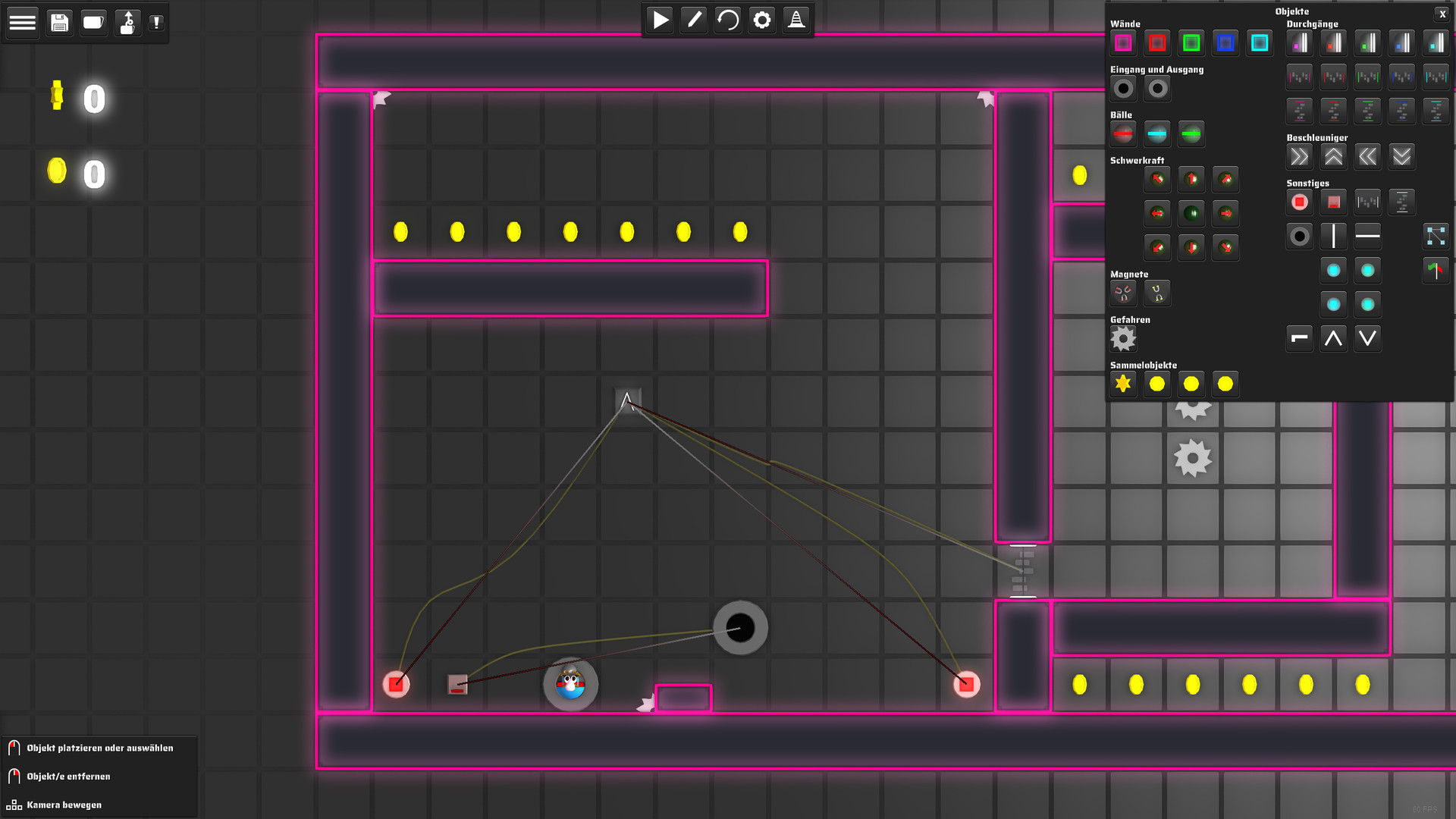
Task: Choose the finish flag object in Sonstiges
Action: 1435,271
